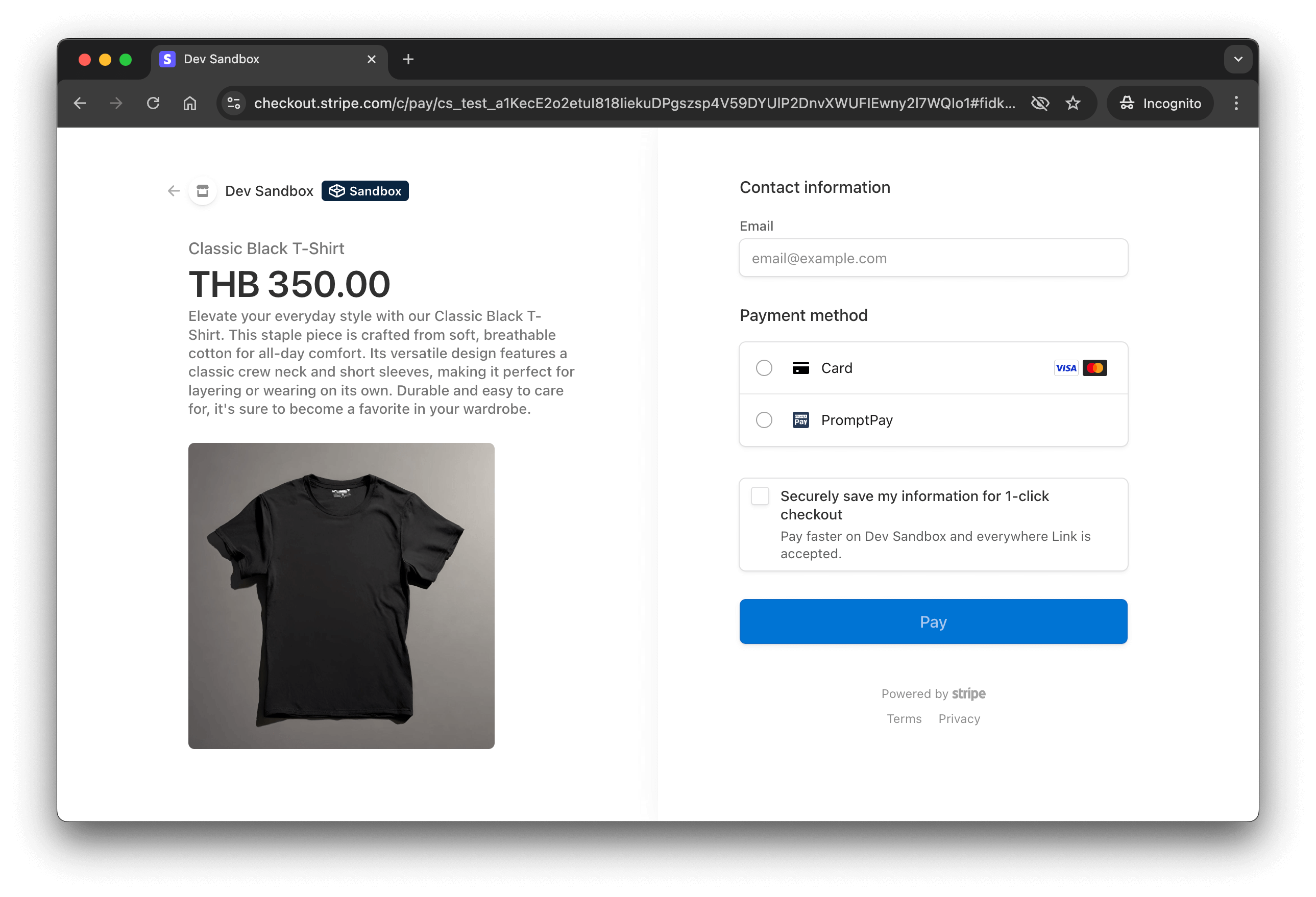Enable saving information for 1-click checkout
Viewport: 1316px width, 897px height.
pos(760,496)
